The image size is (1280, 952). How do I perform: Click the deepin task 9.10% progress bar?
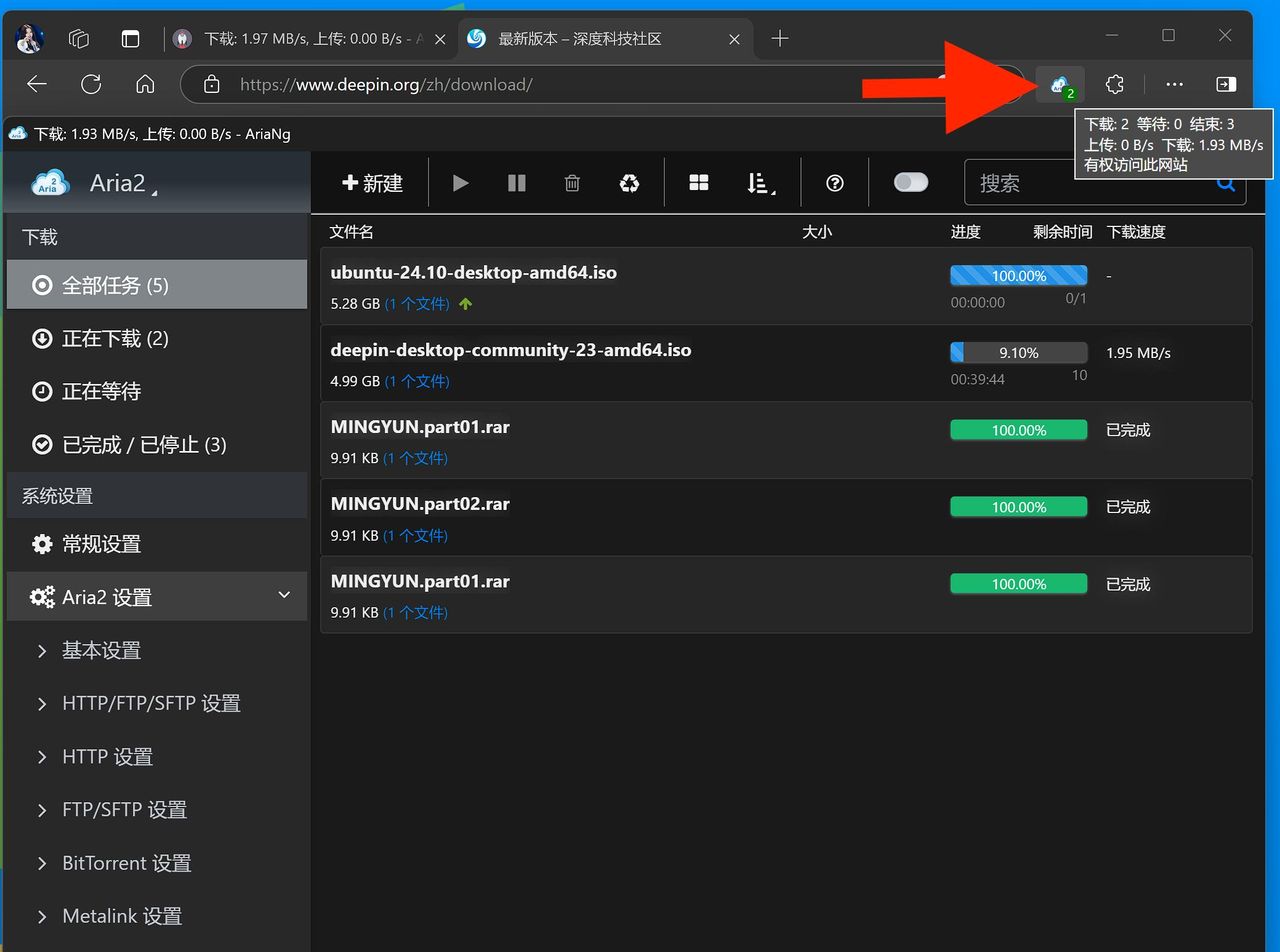click(1018, 352)
